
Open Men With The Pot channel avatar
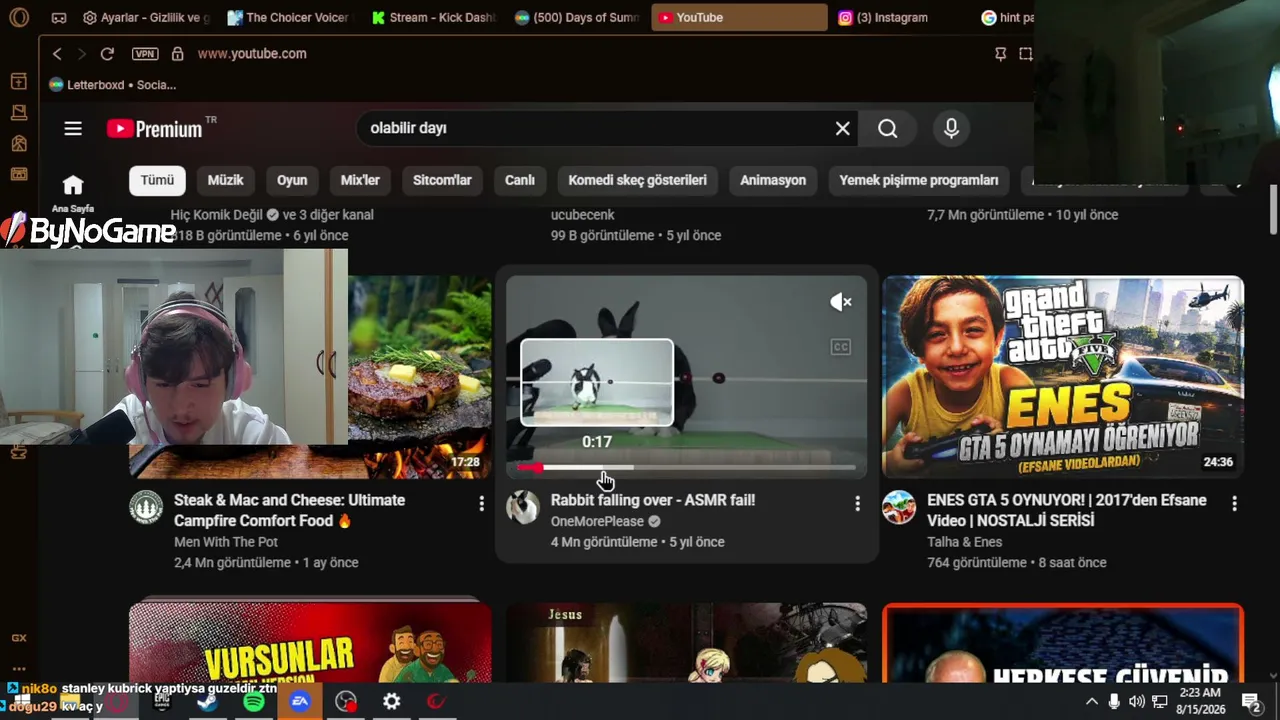point(146,508)
